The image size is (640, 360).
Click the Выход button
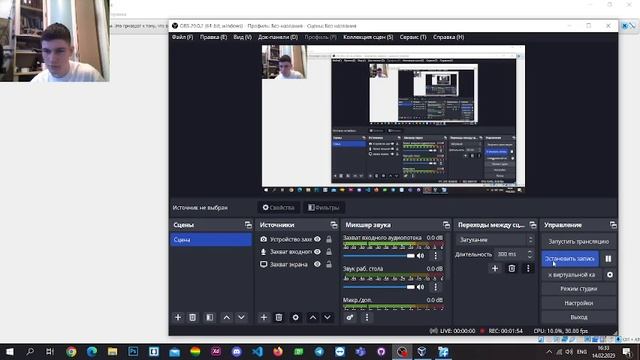tap(578, 317)
